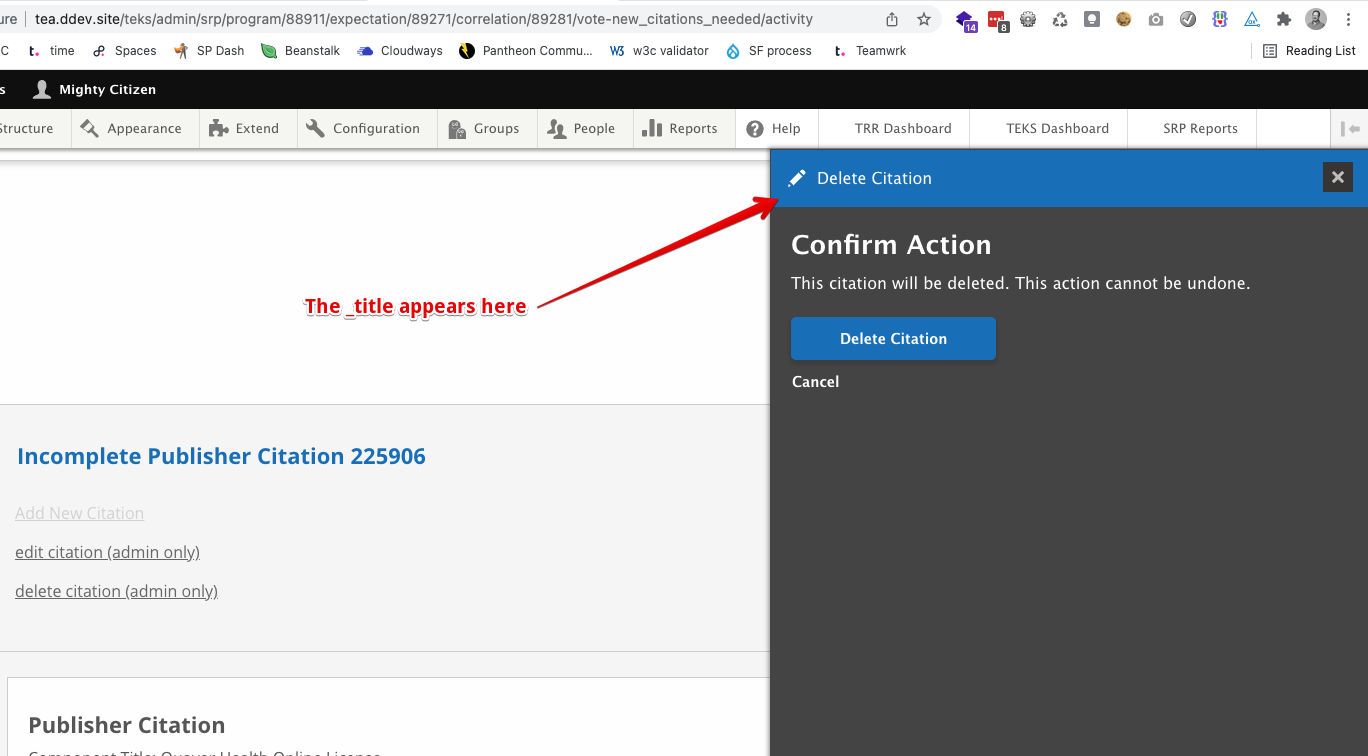
Task: Click the Mighty Citizen user menu
Action: pos(94,90)
